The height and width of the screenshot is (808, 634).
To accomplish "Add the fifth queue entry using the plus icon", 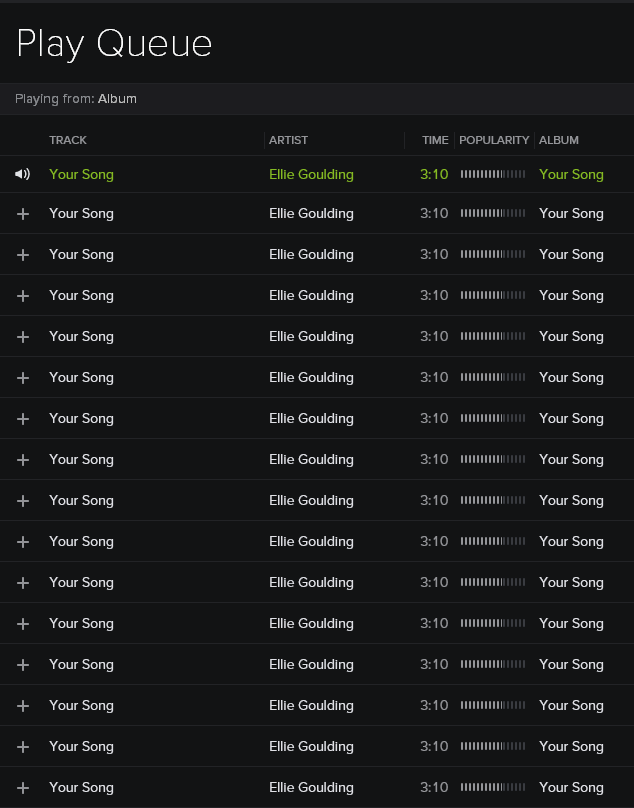I will pyautogui.click(x=22, y=336).
